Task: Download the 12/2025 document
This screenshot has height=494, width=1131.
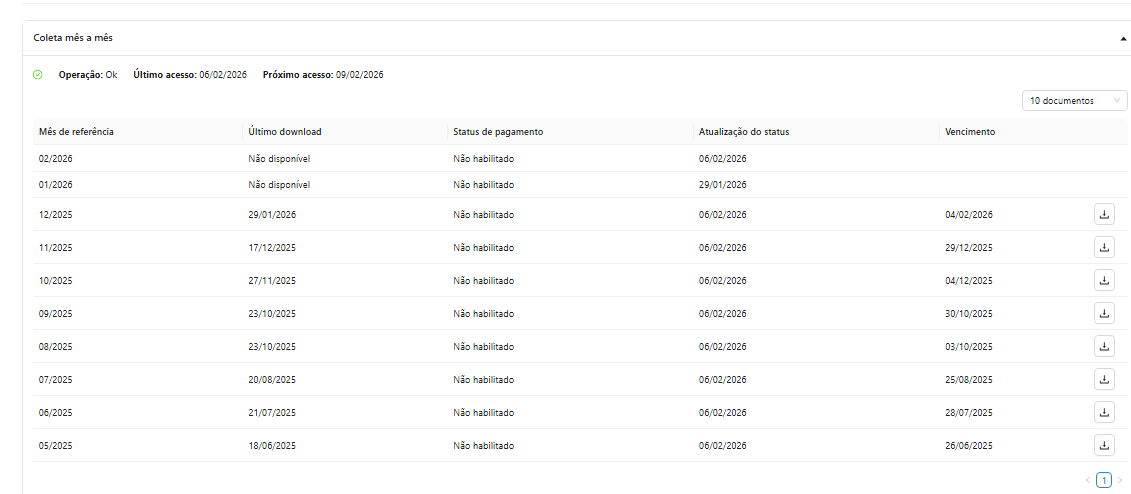Action: tap(1104, 214)
